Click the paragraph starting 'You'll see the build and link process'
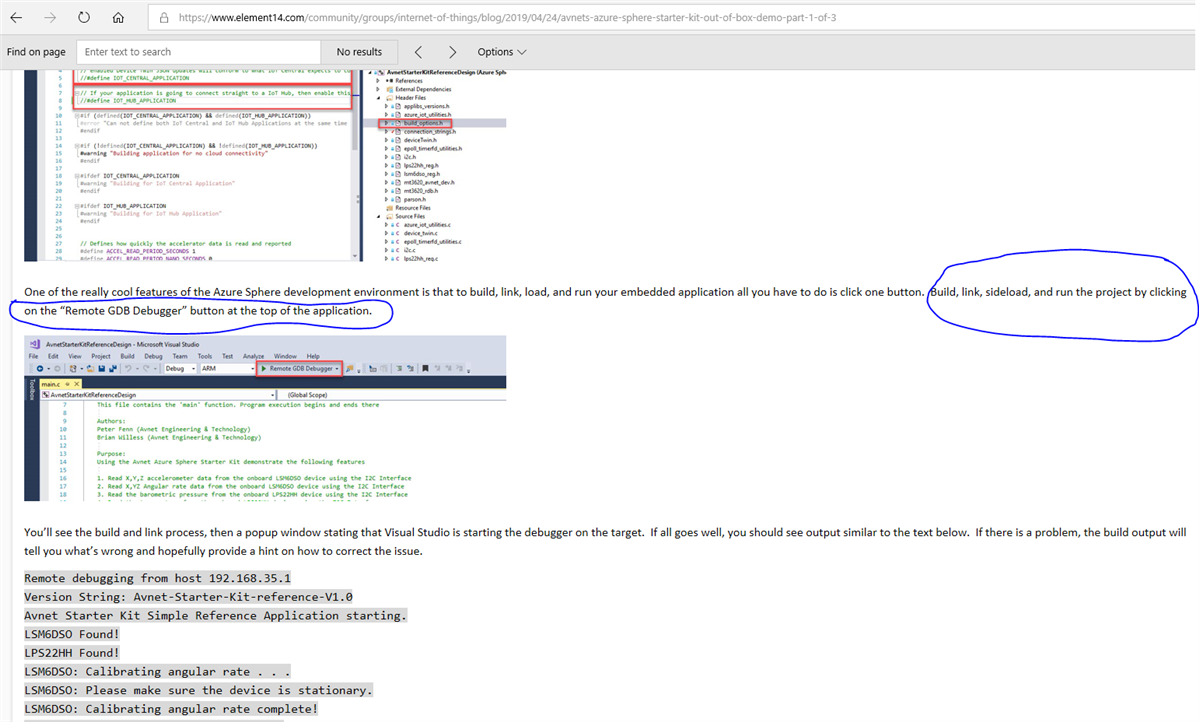The width and height of the screenshot is (1199, 722). click(x=605, y=542)
